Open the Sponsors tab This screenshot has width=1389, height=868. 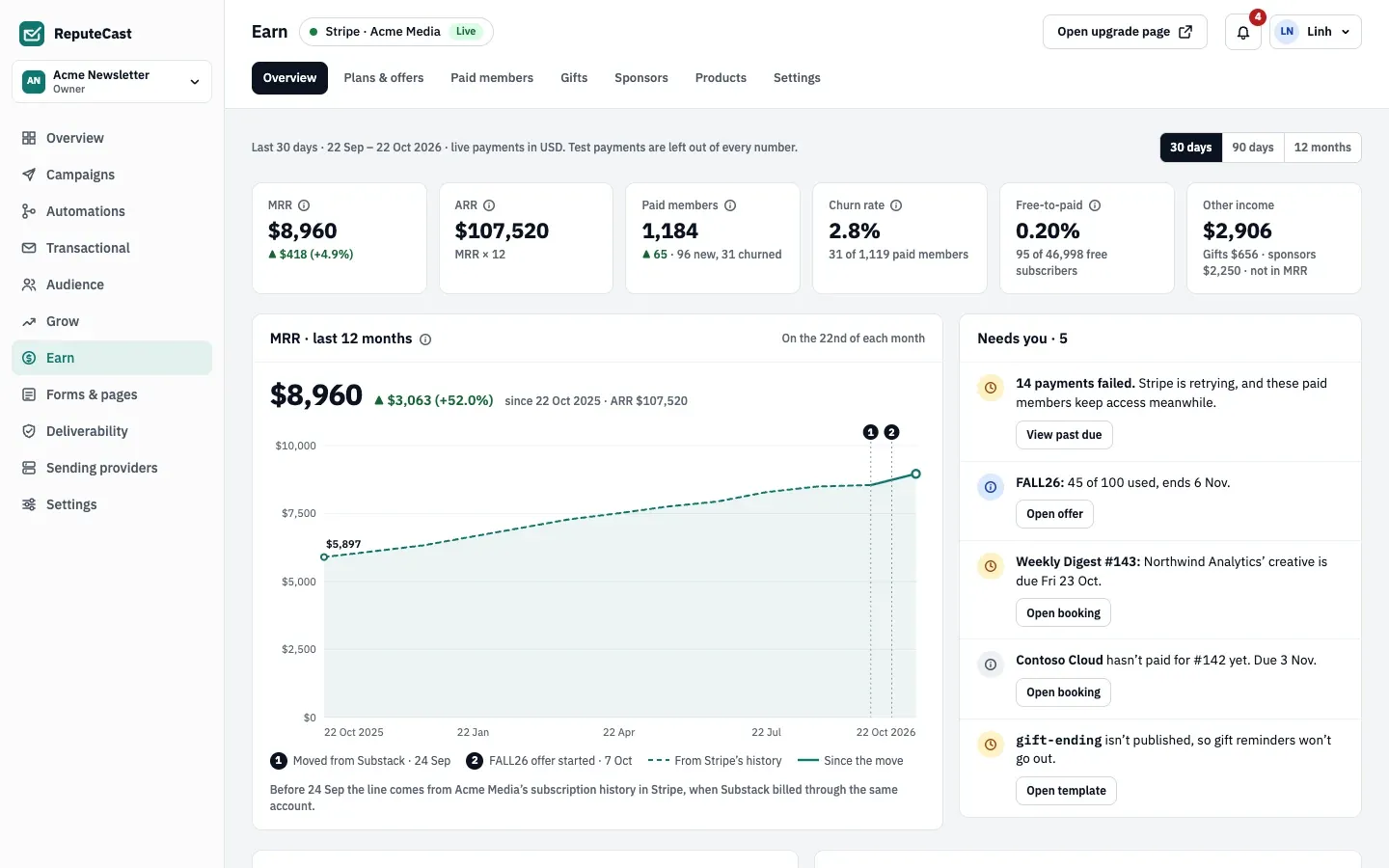[x=641, y=78]
